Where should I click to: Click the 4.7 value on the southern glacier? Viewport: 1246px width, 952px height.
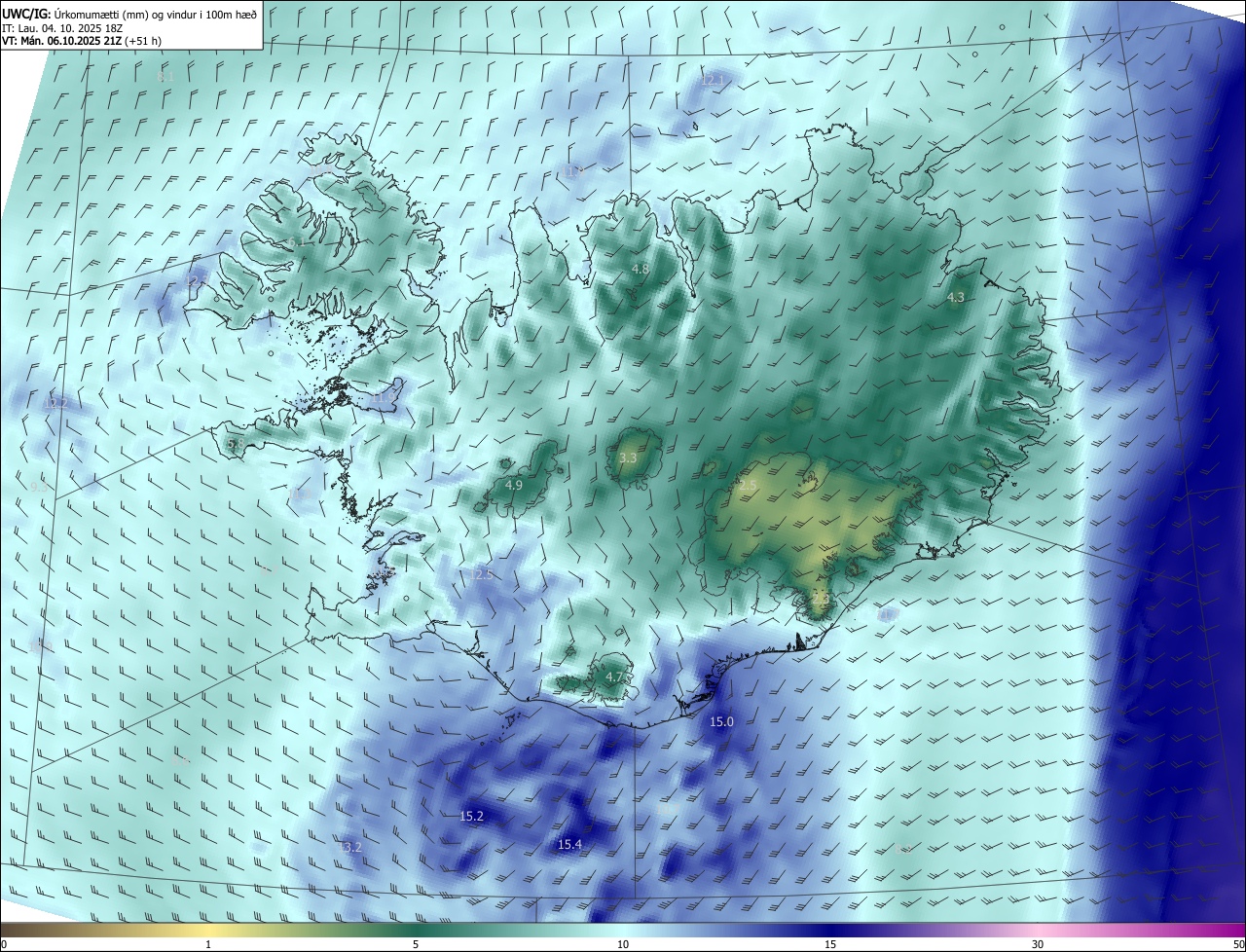pos(614,677)
